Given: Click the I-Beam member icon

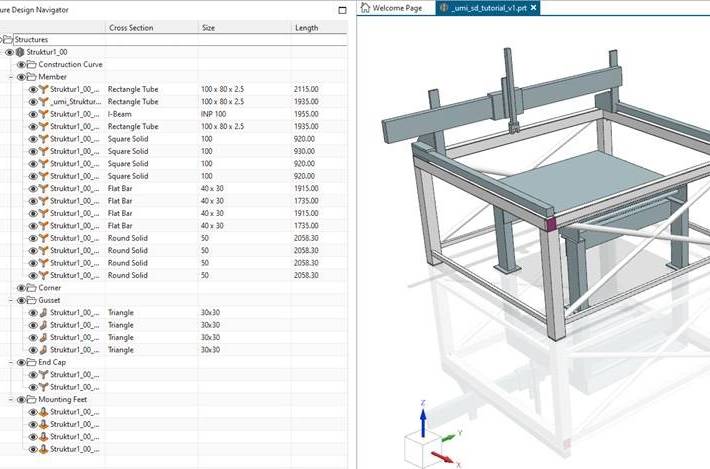Looking at the screenshot, I should [43, 114].
